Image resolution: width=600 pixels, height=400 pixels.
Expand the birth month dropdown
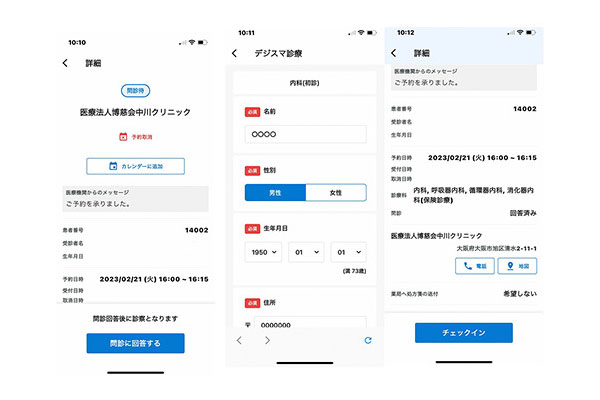click(305, 254)
